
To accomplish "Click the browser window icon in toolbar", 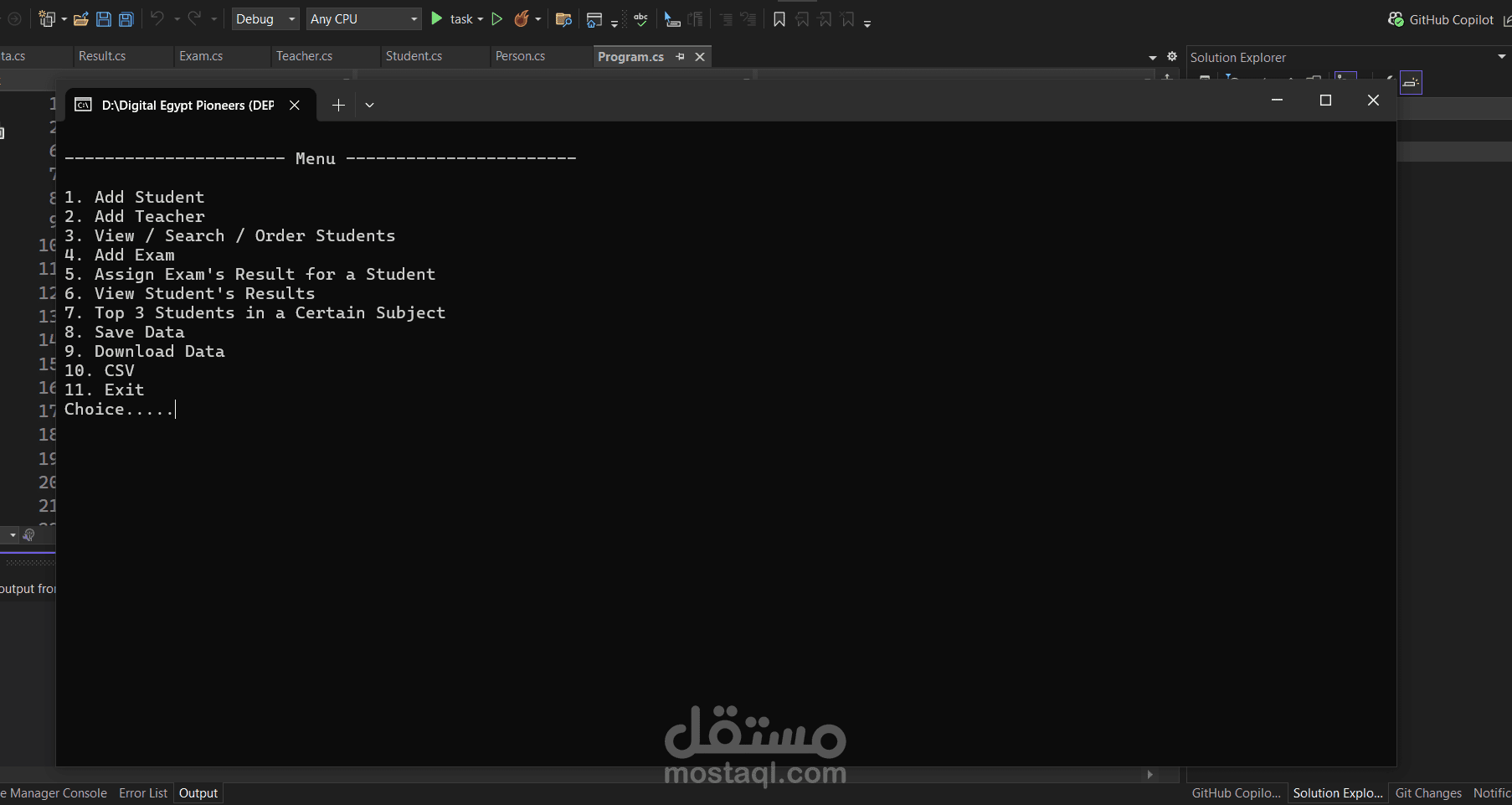I will tap(594, 19).
